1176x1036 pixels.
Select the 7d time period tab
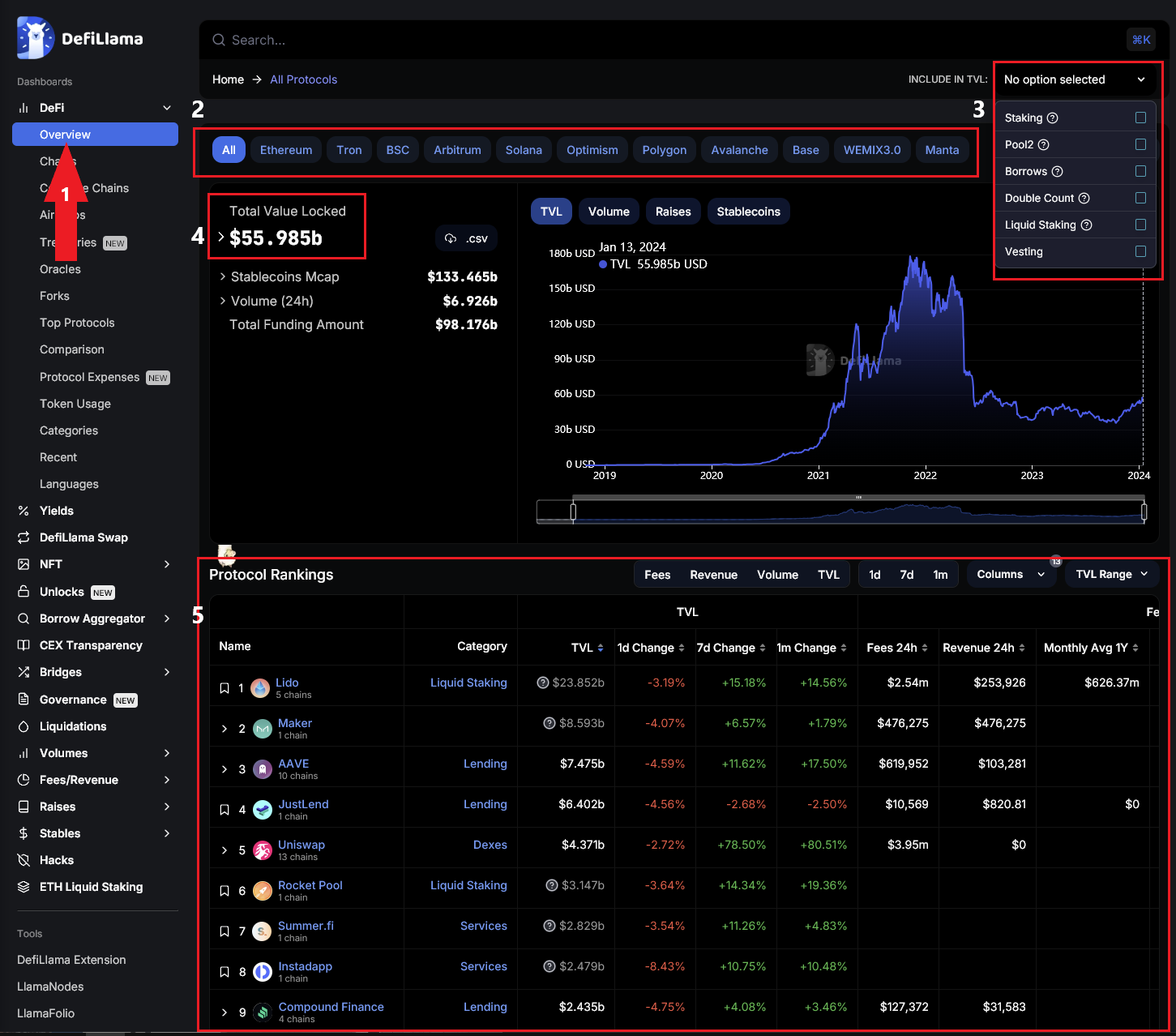click(907, 575)
